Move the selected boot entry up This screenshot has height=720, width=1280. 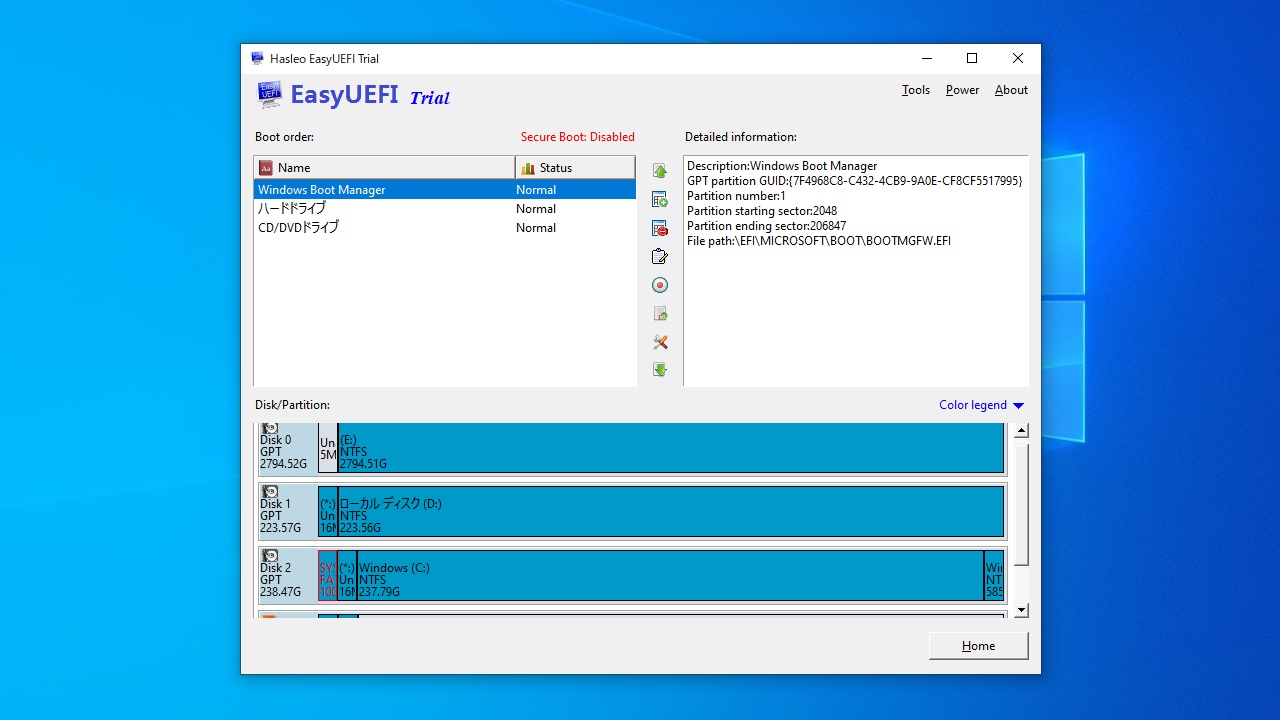pyautogui.click(x=659, y=171)
